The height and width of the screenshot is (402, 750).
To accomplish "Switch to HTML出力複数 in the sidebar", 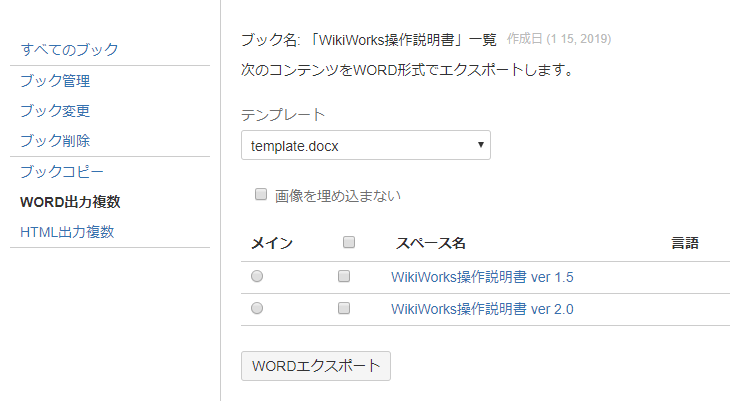I will pos(67,232).
